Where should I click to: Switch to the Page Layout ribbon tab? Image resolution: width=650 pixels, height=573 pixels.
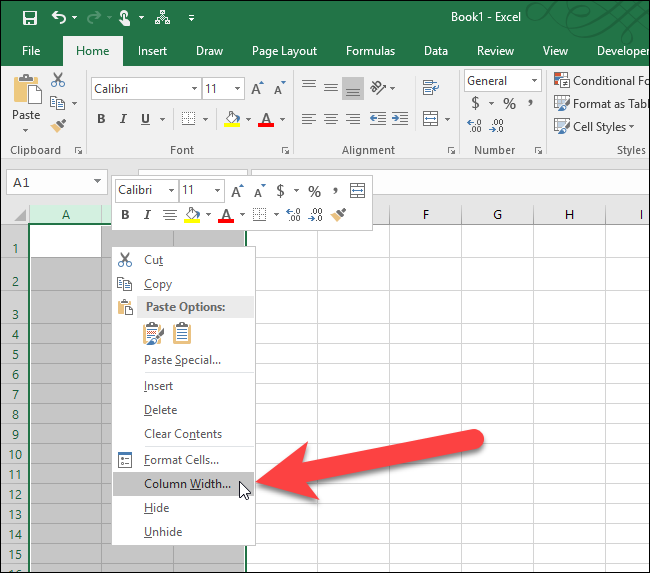tap(284, 51)
